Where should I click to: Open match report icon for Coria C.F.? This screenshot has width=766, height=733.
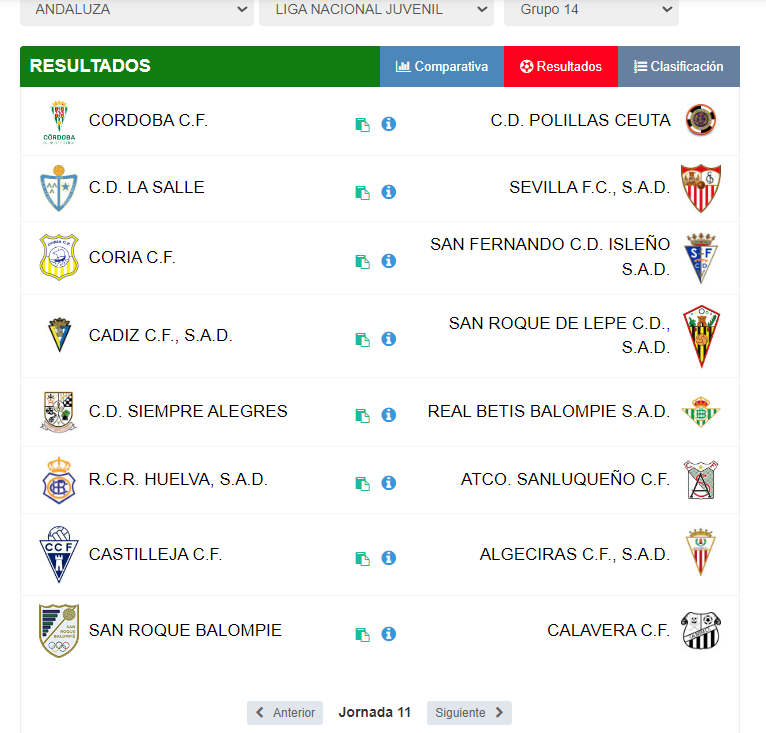click(x=362, y=262)
